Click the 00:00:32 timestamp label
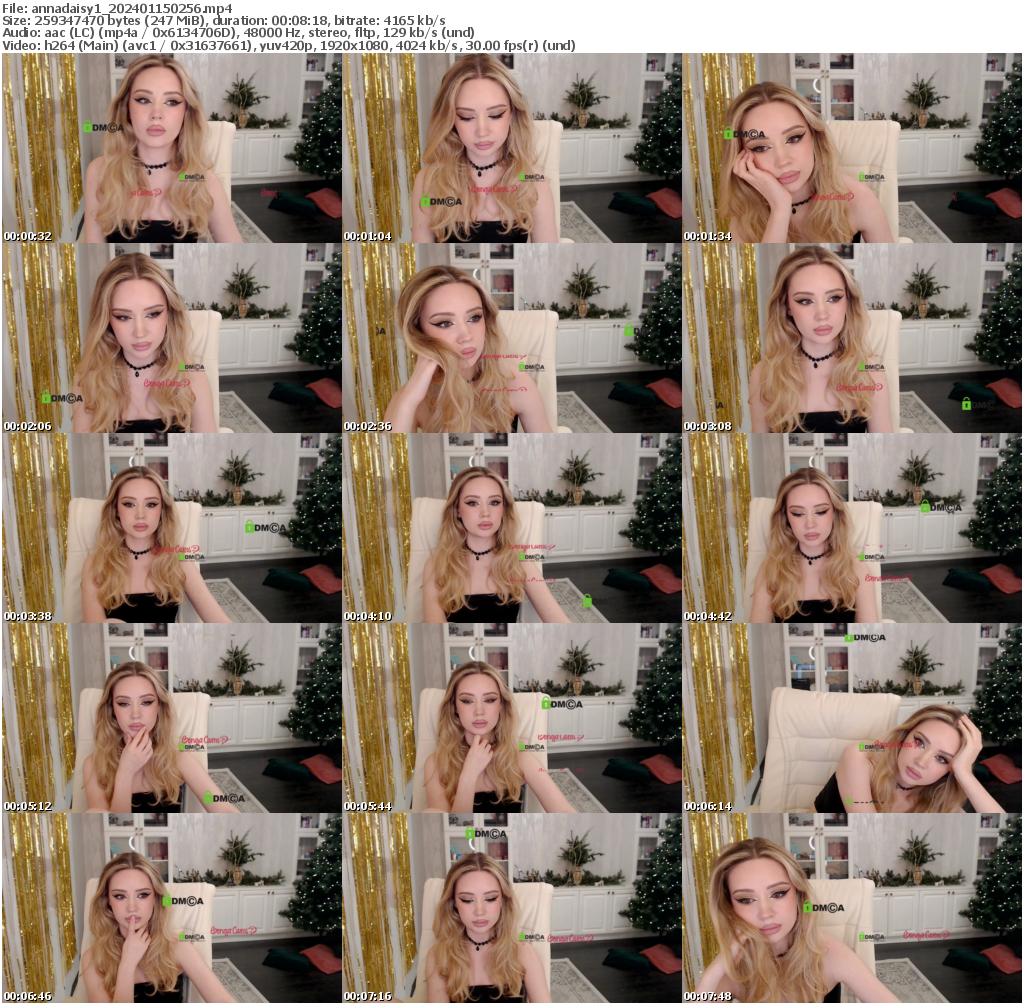1024x1003 pixels. click(x=27, y=237)
